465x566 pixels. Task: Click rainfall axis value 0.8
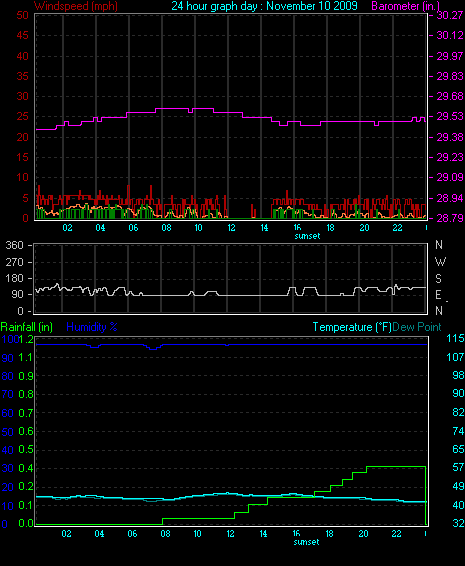click(x=26, y=394)
